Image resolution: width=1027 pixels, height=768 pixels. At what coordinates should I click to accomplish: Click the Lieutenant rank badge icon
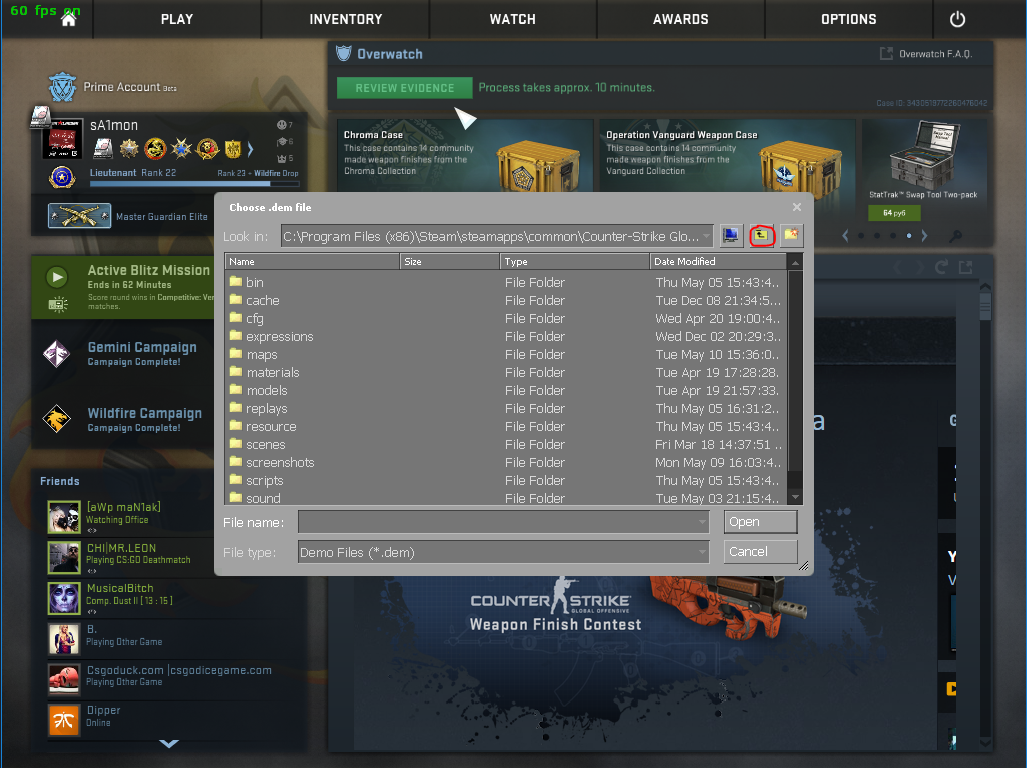[62, 177]
